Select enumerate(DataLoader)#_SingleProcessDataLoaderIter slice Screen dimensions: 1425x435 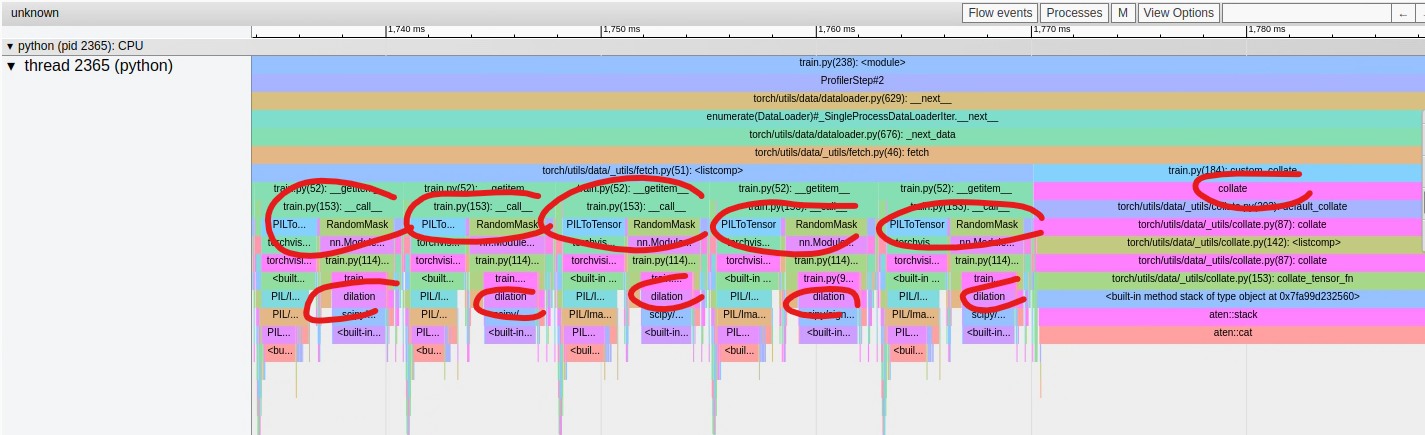tap(838, 117)
